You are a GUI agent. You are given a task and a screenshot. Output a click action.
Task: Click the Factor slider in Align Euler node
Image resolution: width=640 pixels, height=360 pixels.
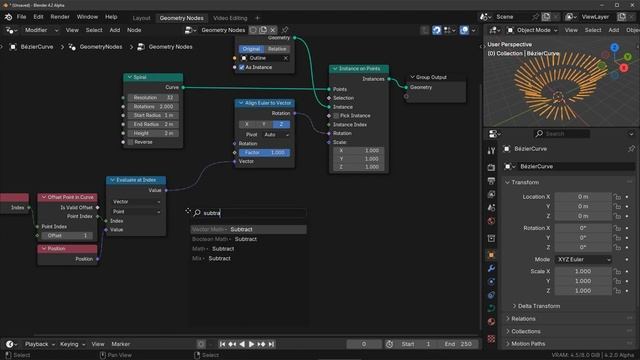(x=264, y=153)
